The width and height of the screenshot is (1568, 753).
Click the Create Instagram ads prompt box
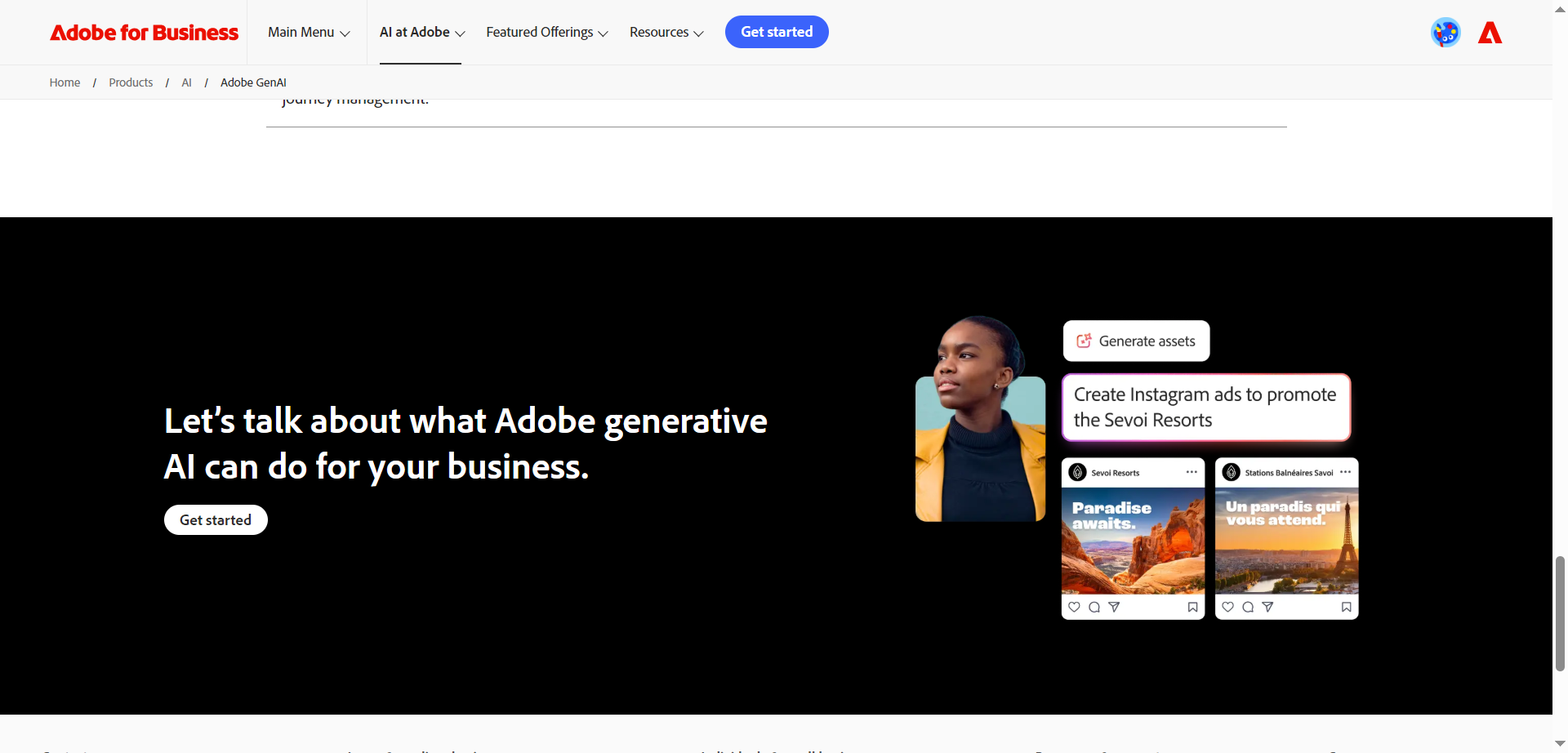(x=1206, y=408)
